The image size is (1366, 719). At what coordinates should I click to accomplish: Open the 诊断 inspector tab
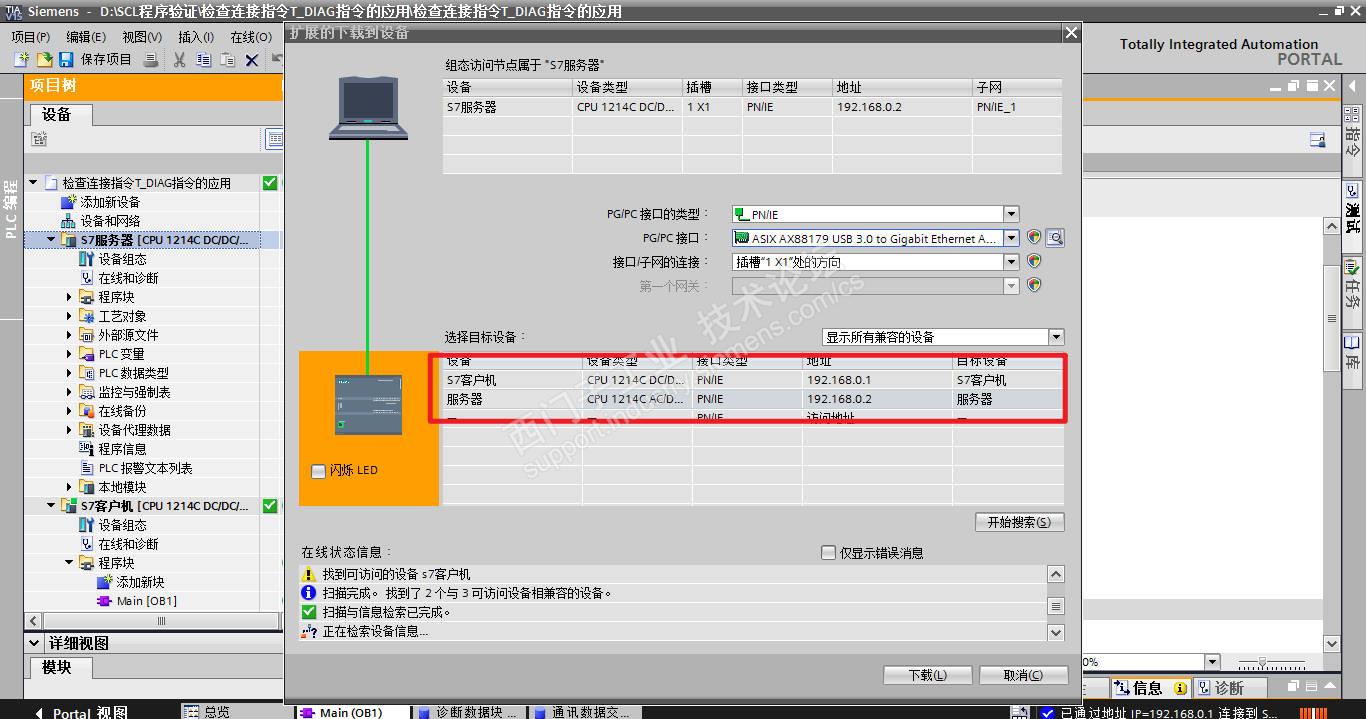[1228, 688]
